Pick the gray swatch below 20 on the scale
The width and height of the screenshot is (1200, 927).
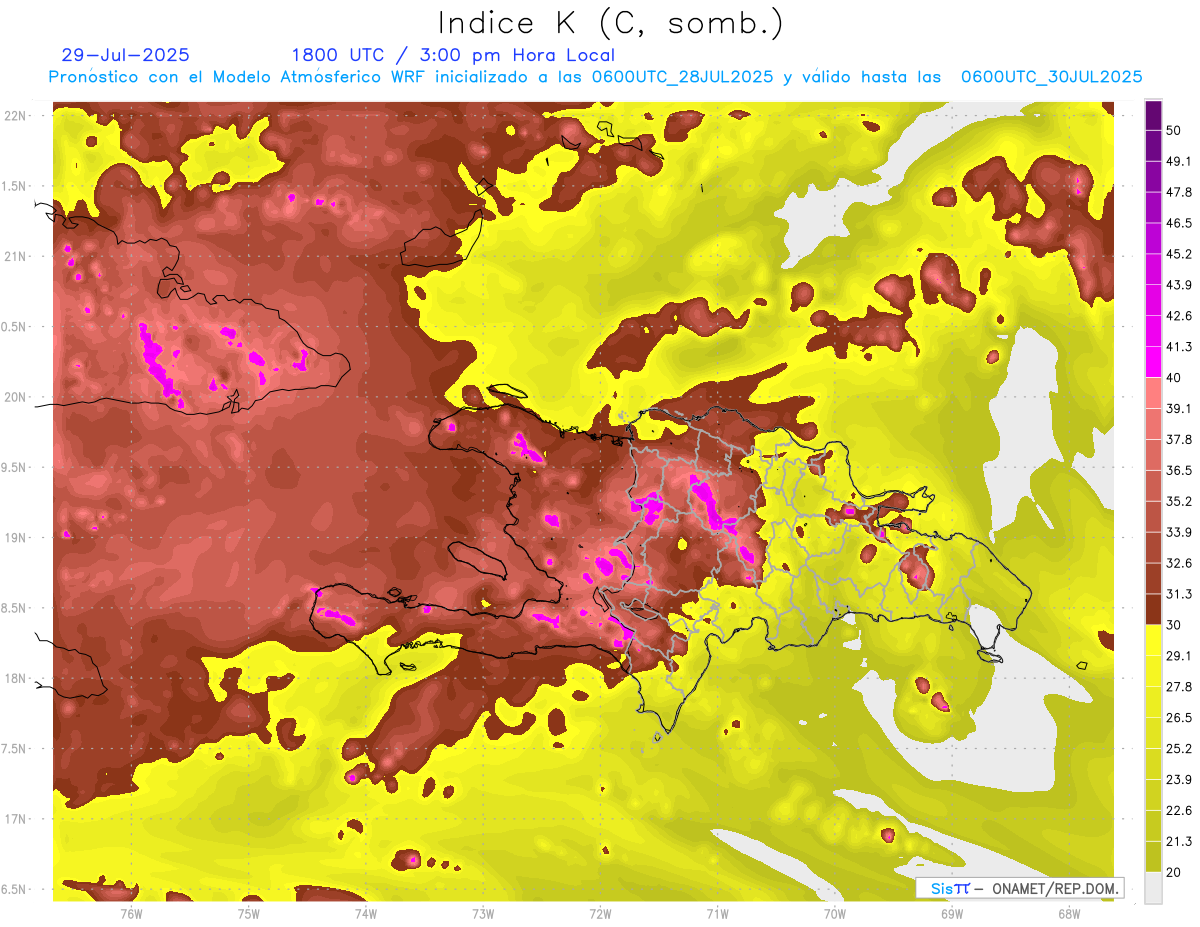pos(1153,888)
